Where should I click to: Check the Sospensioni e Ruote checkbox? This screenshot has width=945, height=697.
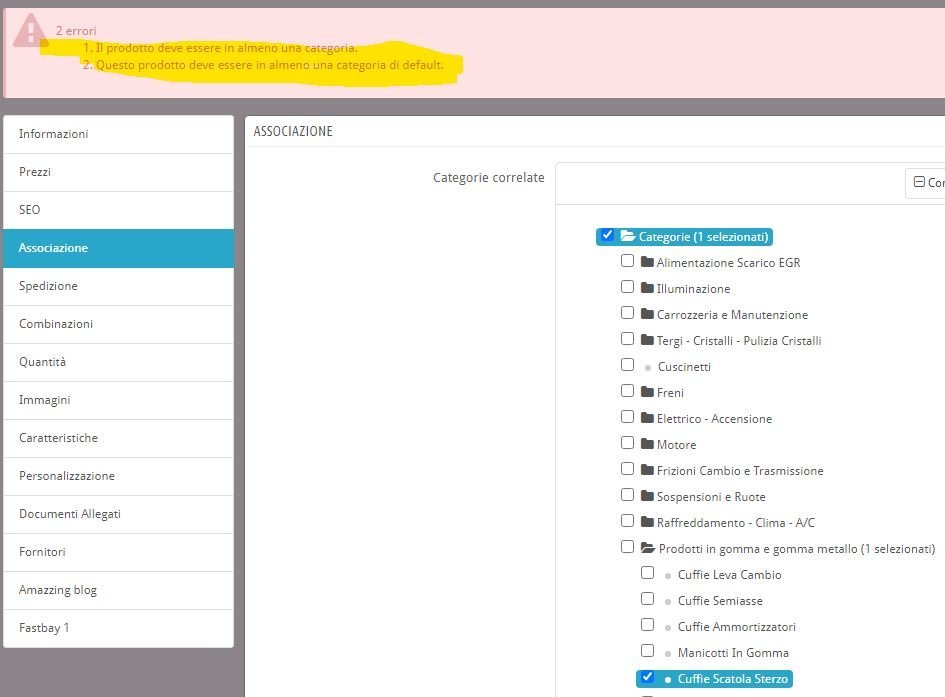tap(627, 494)
